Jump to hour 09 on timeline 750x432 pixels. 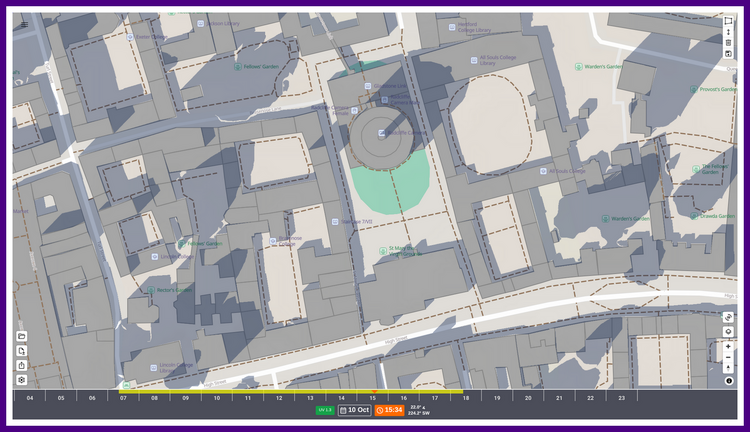(186, 398)
